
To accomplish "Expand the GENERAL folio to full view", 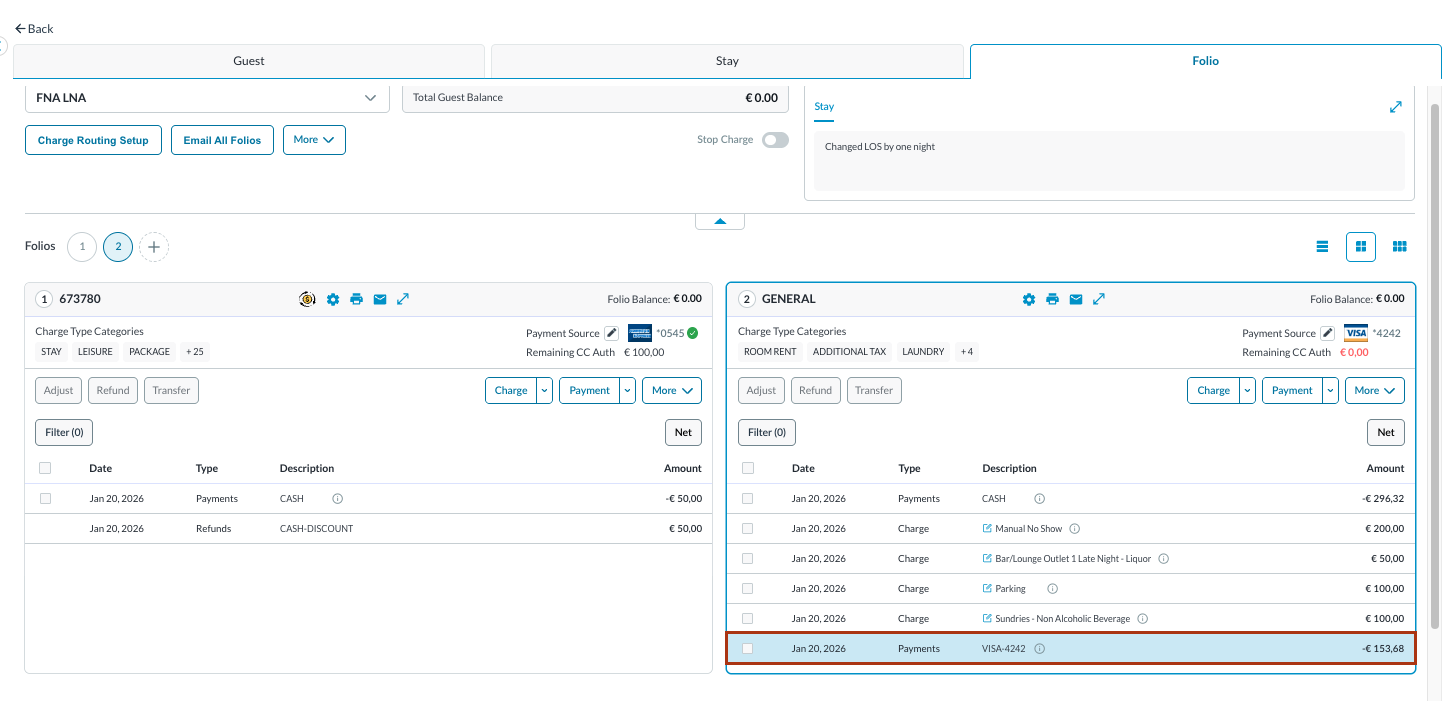I will point(1099,299).
